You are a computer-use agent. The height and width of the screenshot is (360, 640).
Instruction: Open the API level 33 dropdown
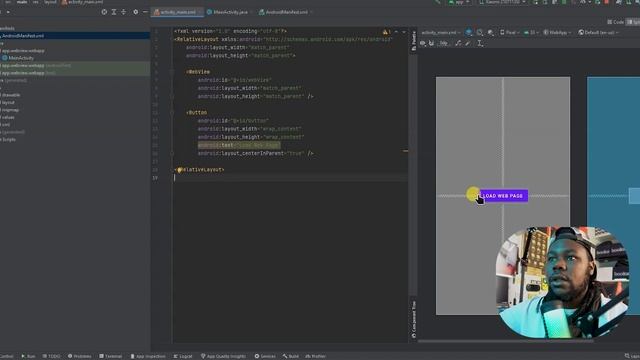click(531, 33)
